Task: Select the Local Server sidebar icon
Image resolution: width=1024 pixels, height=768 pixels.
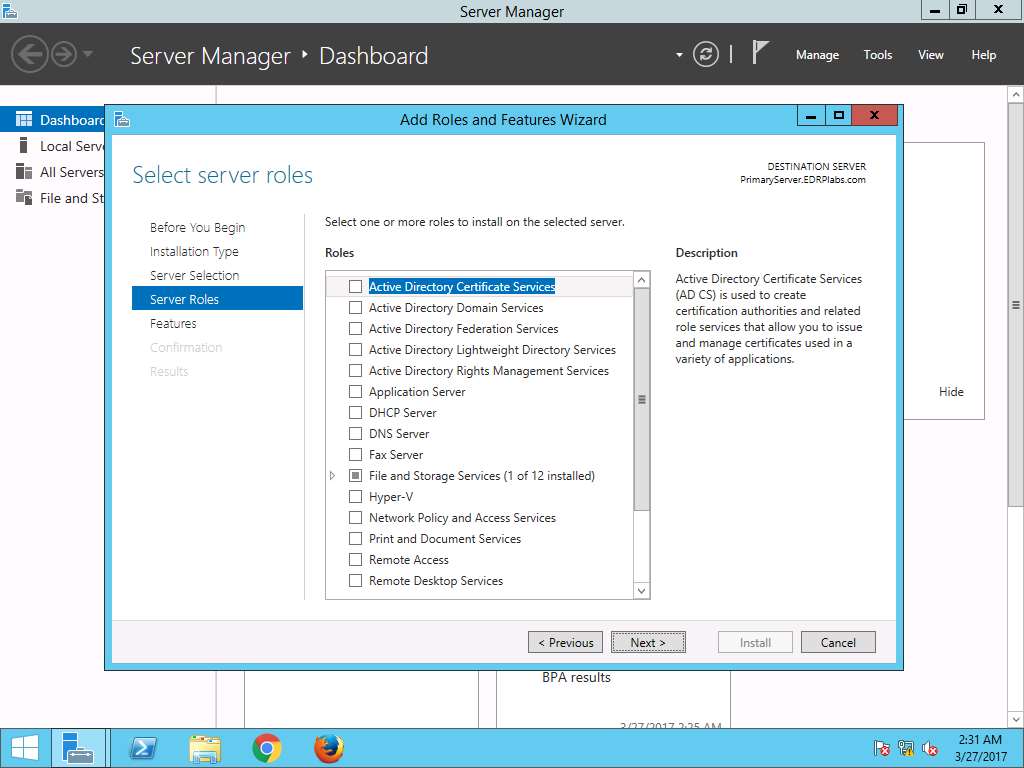Action: 24,145
